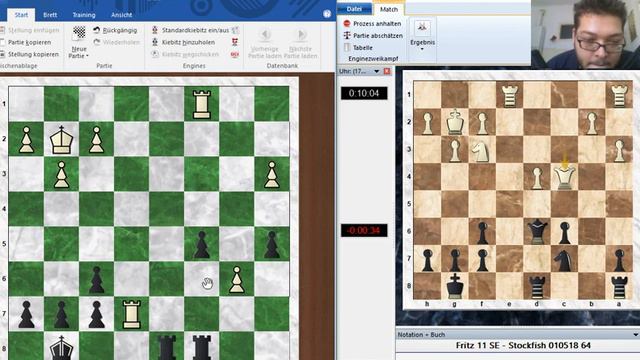Click Prozess anhalten stop icon
Viewport: 640px width, 360px height.
(347, 24)
